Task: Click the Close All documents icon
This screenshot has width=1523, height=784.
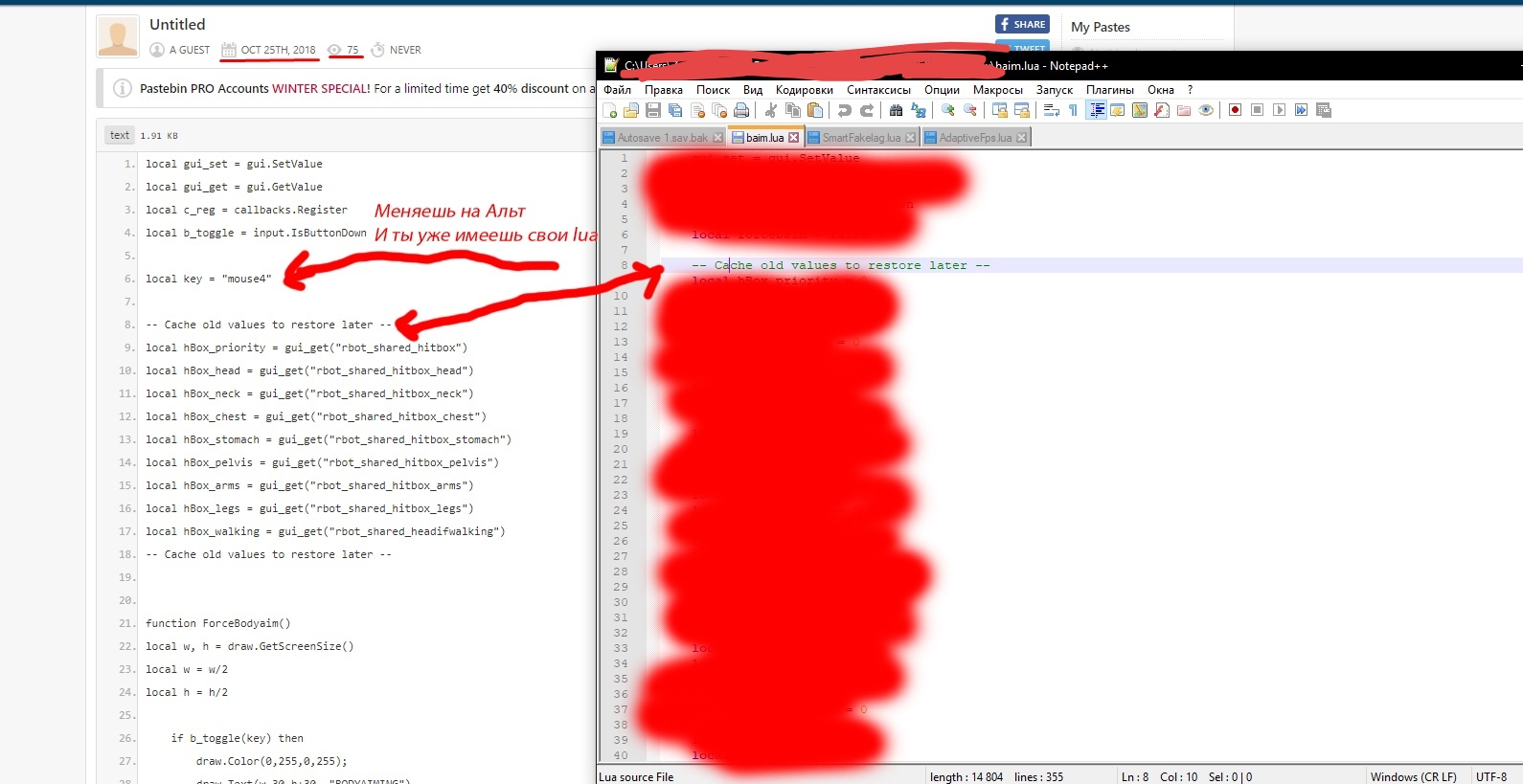Action: tap(719, 110)
